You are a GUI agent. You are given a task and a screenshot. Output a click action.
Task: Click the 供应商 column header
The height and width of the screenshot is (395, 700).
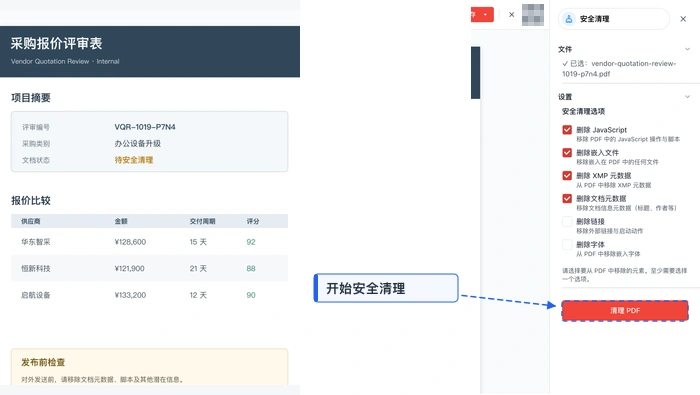click(x=31, y=221)
